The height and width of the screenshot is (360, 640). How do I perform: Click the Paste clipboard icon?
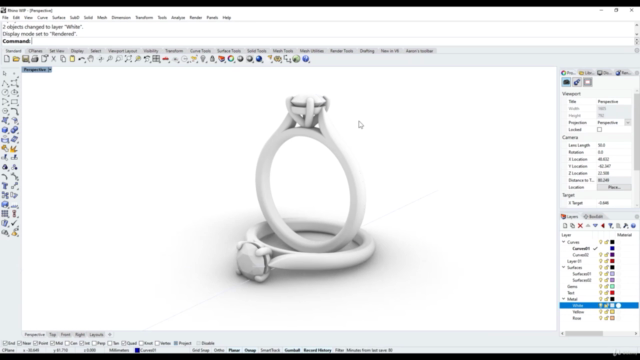tap(72, 59)
